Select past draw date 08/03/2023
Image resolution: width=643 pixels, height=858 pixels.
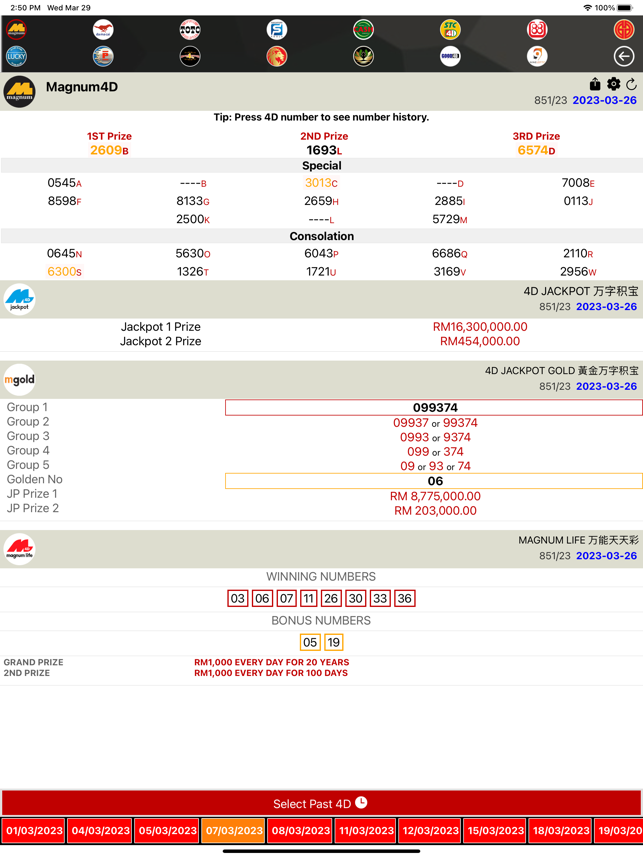tap(300, 831)
